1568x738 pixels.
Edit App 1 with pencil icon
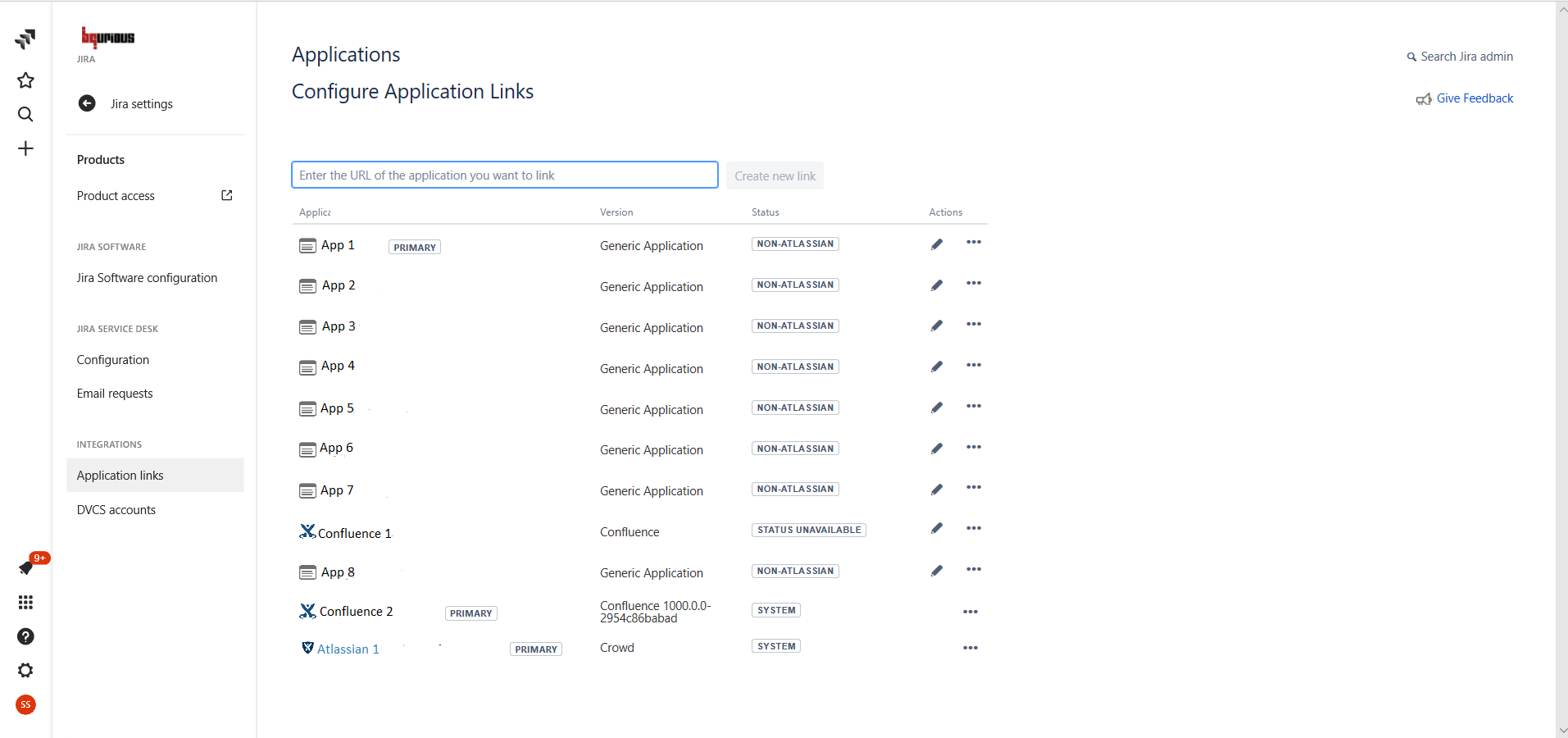937,244
